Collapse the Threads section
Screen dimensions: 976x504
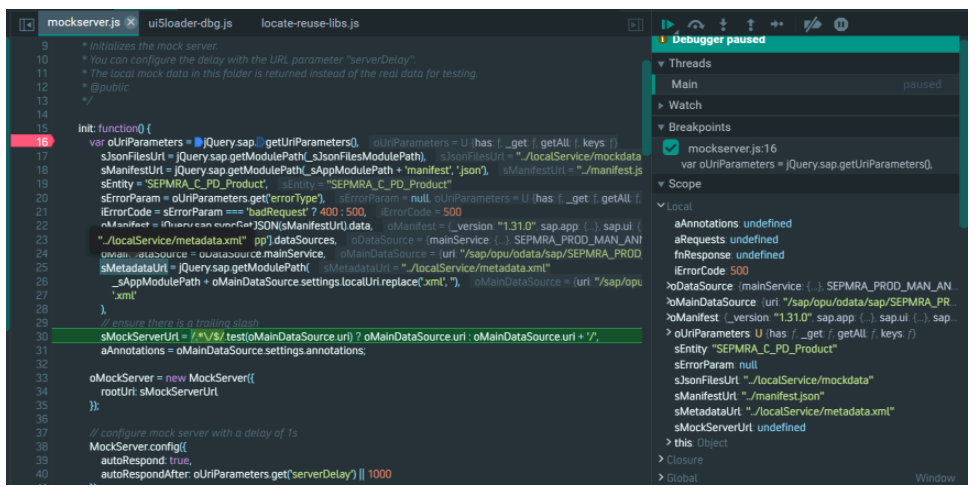pyautogui.click(x=661, y=63)
